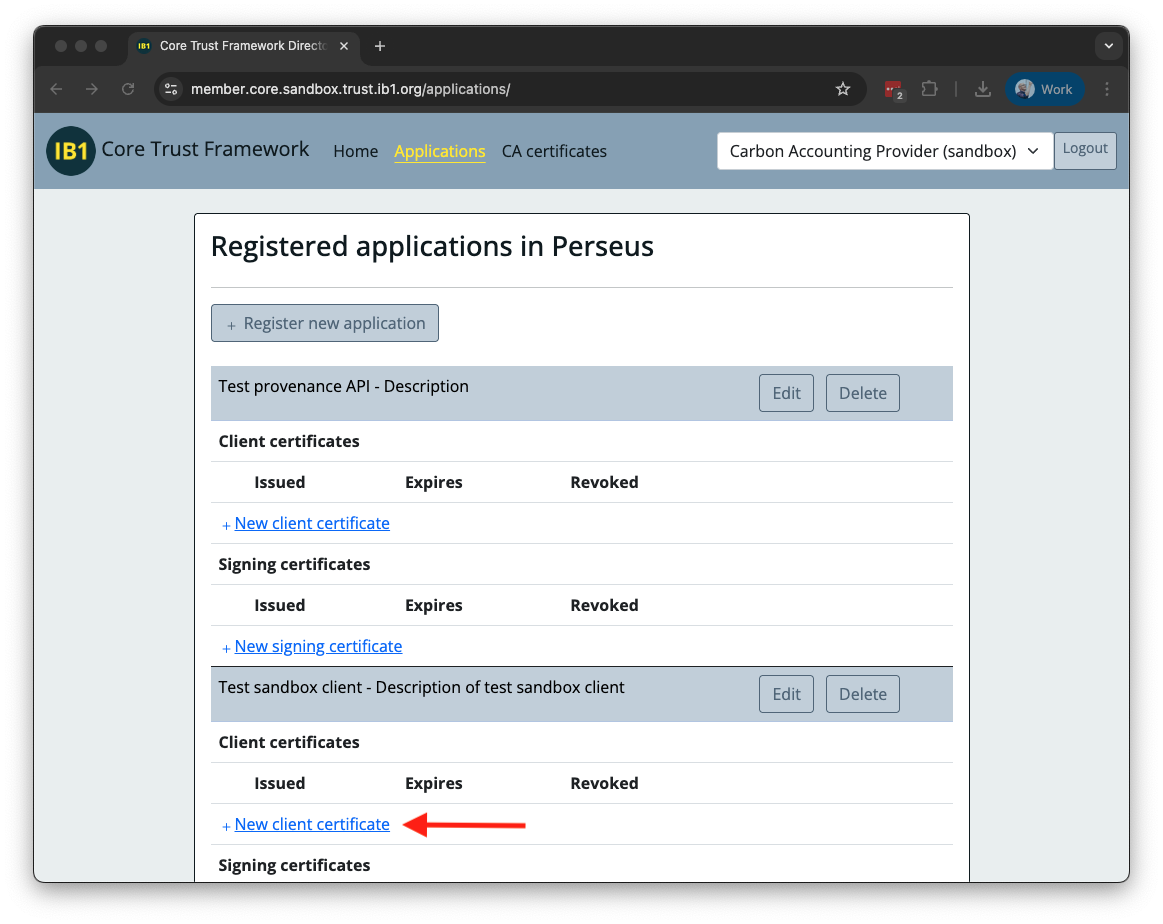
Task: Click Register new application
Action: click(x=325, y=323)
